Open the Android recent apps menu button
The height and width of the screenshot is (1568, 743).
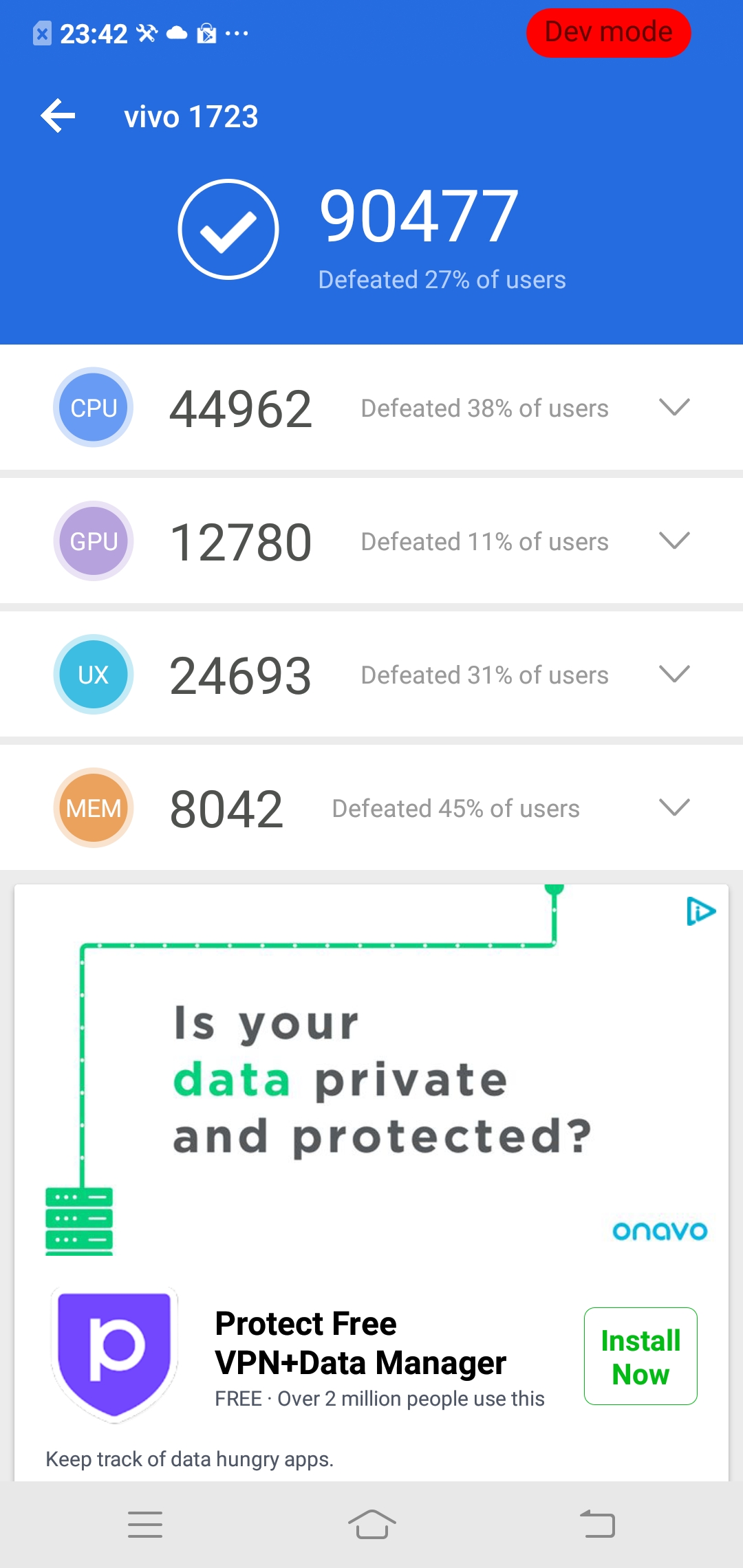[145, 1524]
